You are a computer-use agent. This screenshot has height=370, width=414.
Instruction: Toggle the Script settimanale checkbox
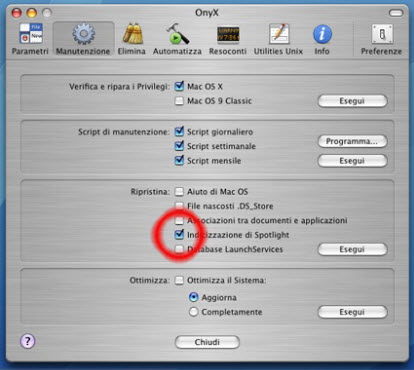179,146
